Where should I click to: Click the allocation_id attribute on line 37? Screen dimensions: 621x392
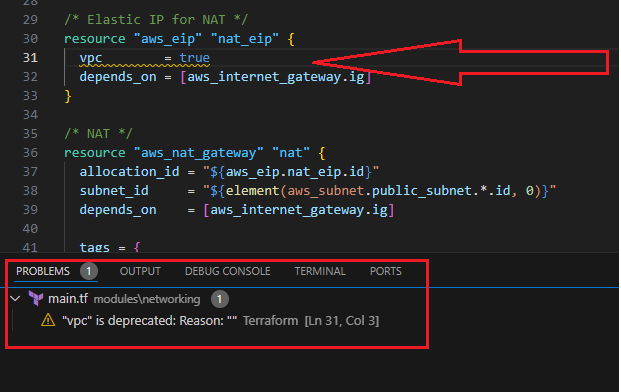[130, 172]
